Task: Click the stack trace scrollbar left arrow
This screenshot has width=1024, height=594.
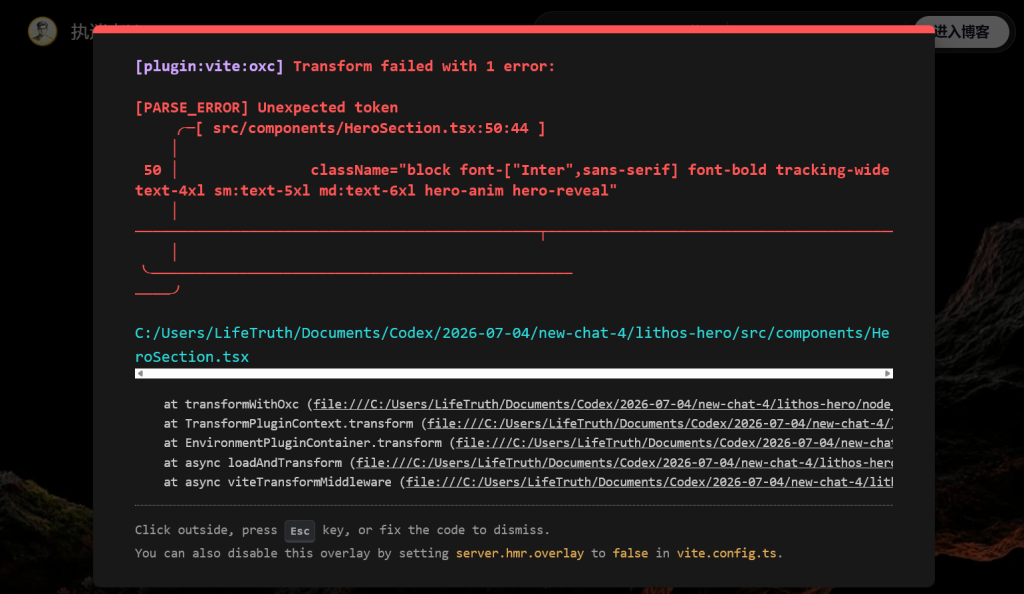Action: (140, 373)
